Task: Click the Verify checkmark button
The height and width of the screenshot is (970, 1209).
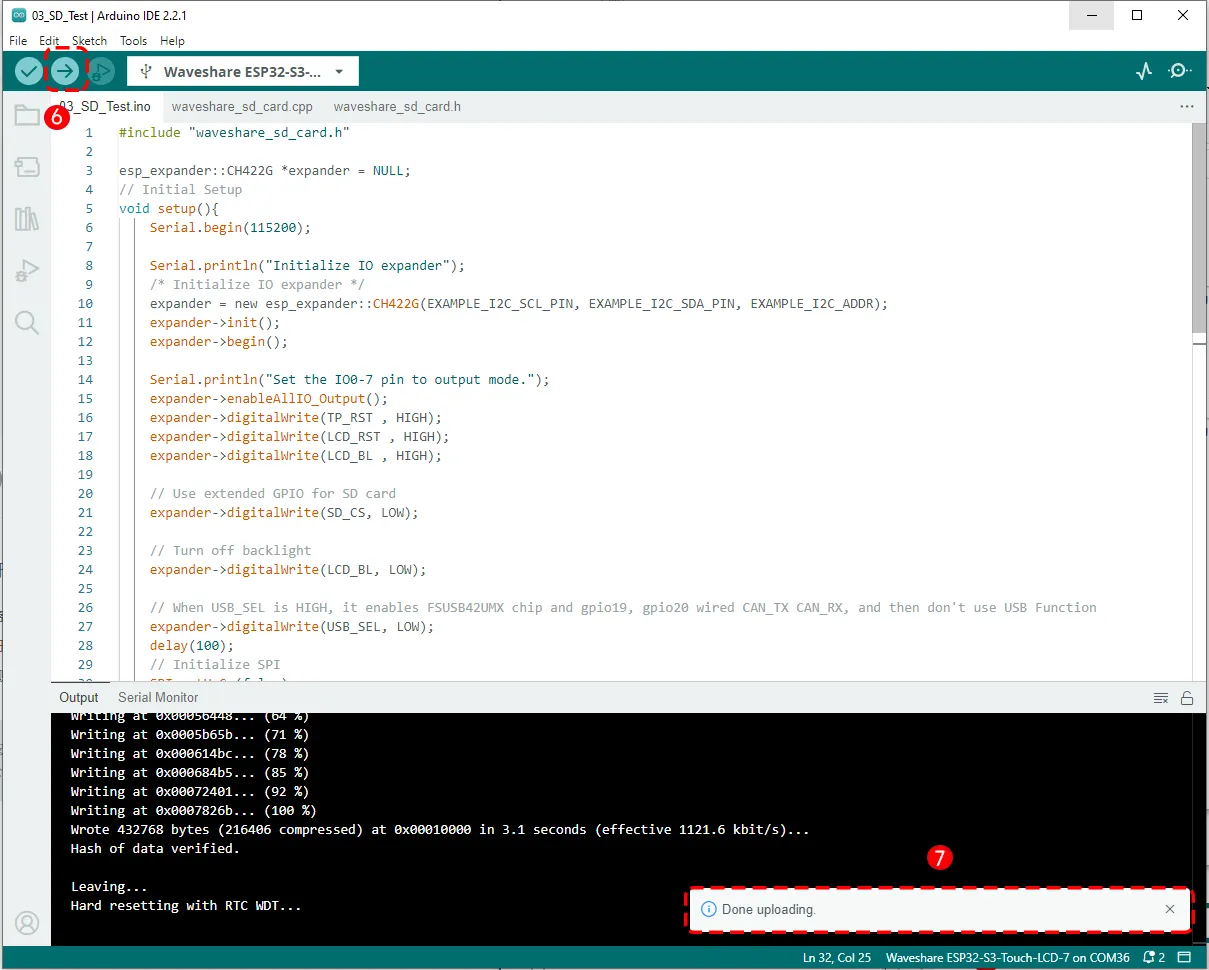Action: 29,71
